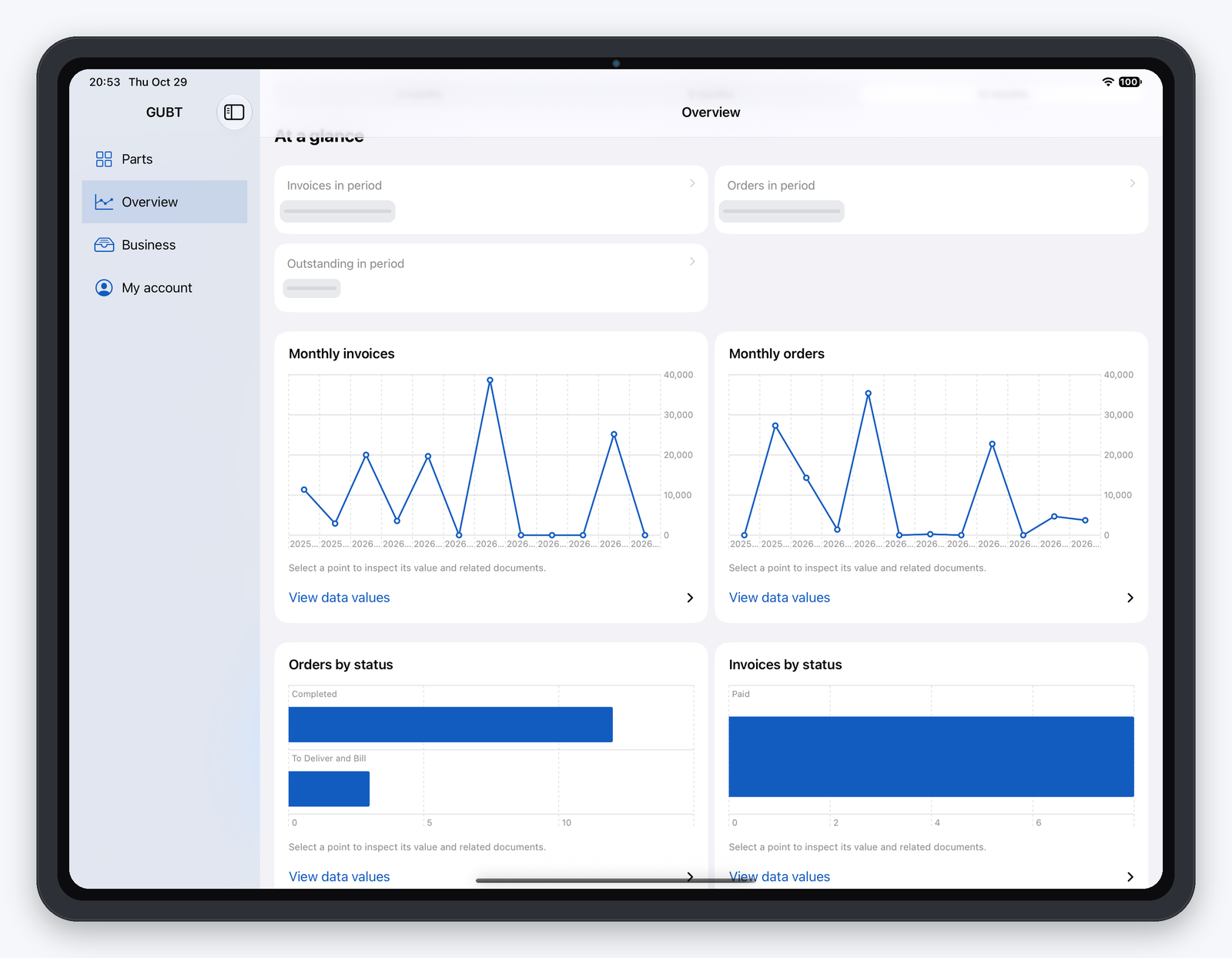
Task: Go to Business section
Action: click(165, 245)
